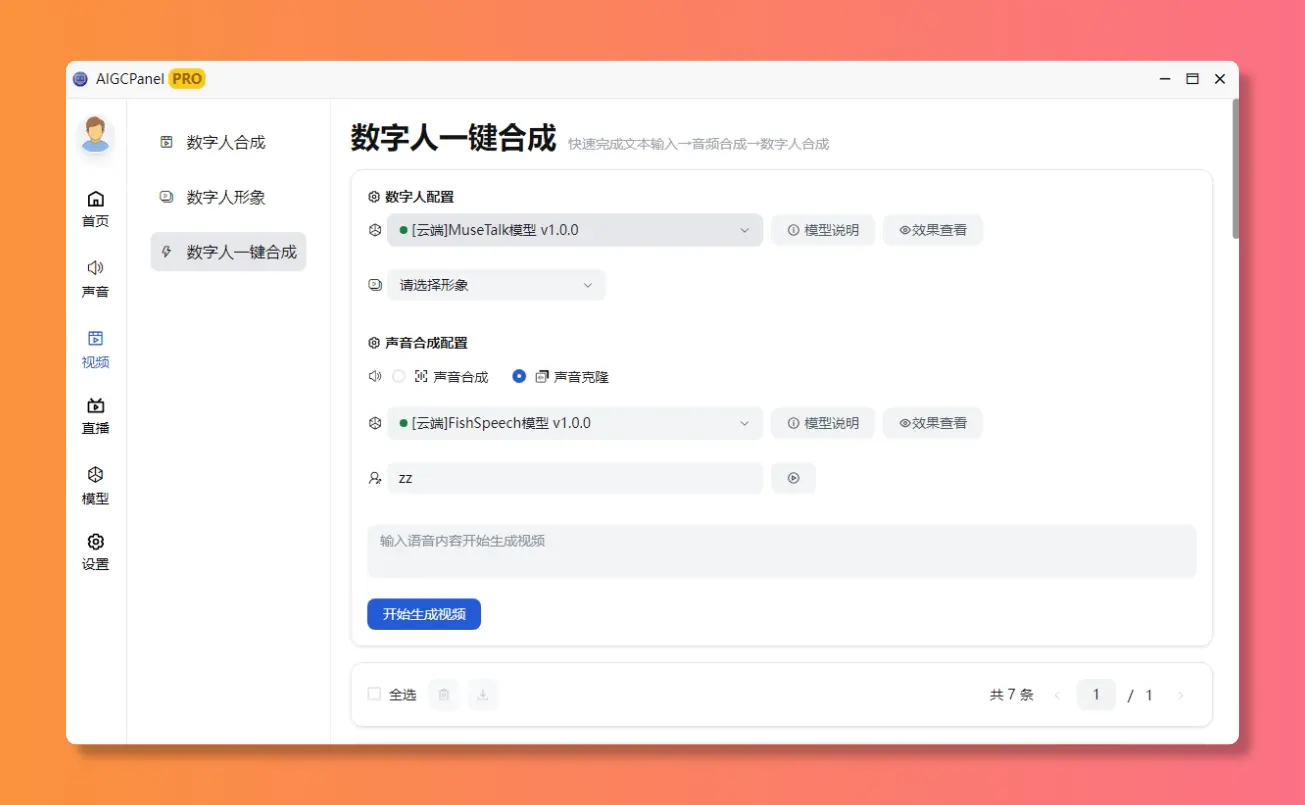
Task: Select the 声音克隆 radio option
Action: pyautogui.click(x=519, y=377)
